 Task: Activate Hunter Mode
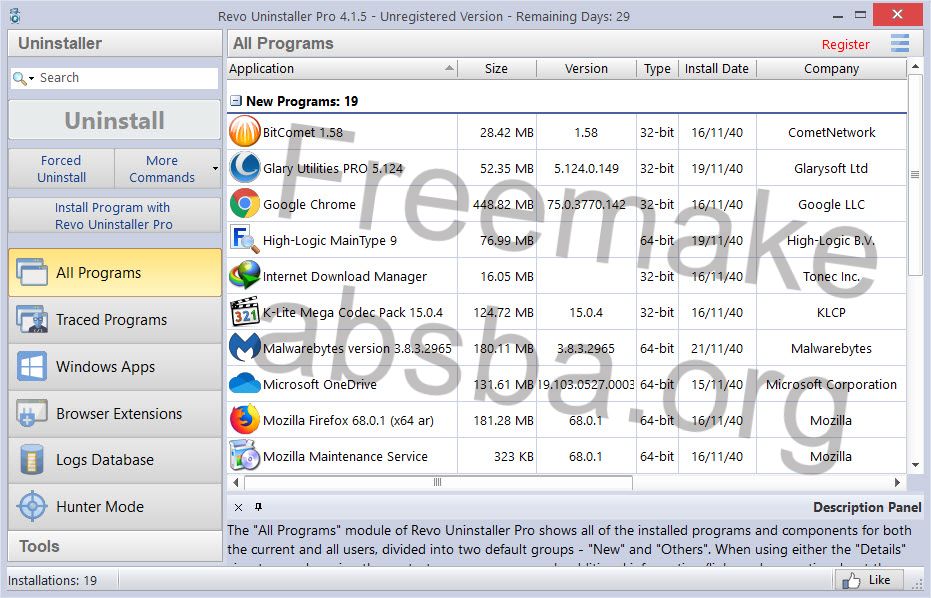pyautogui.click(x=115, y=507)
